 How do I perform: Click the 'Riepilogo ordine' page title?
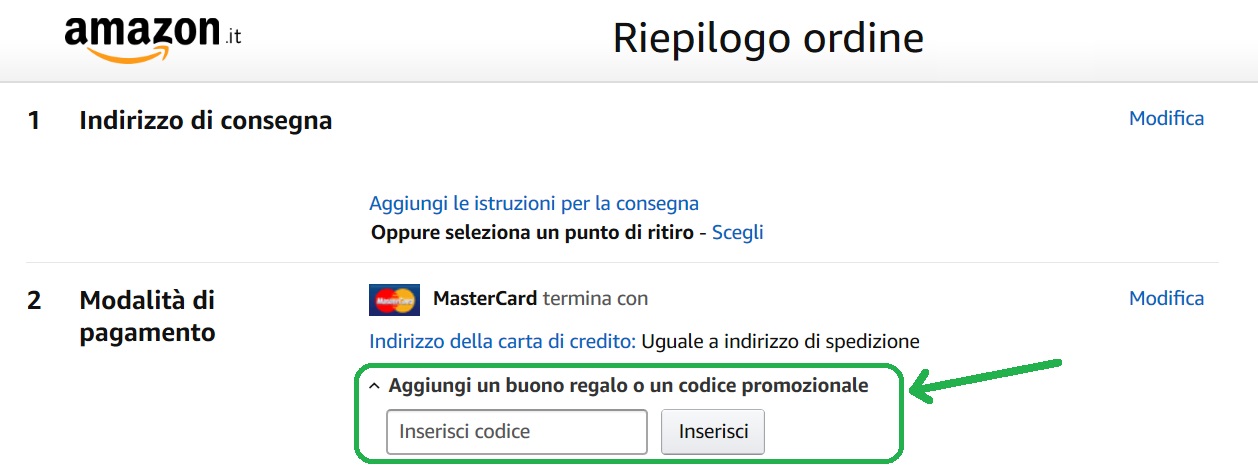point(767,38)
